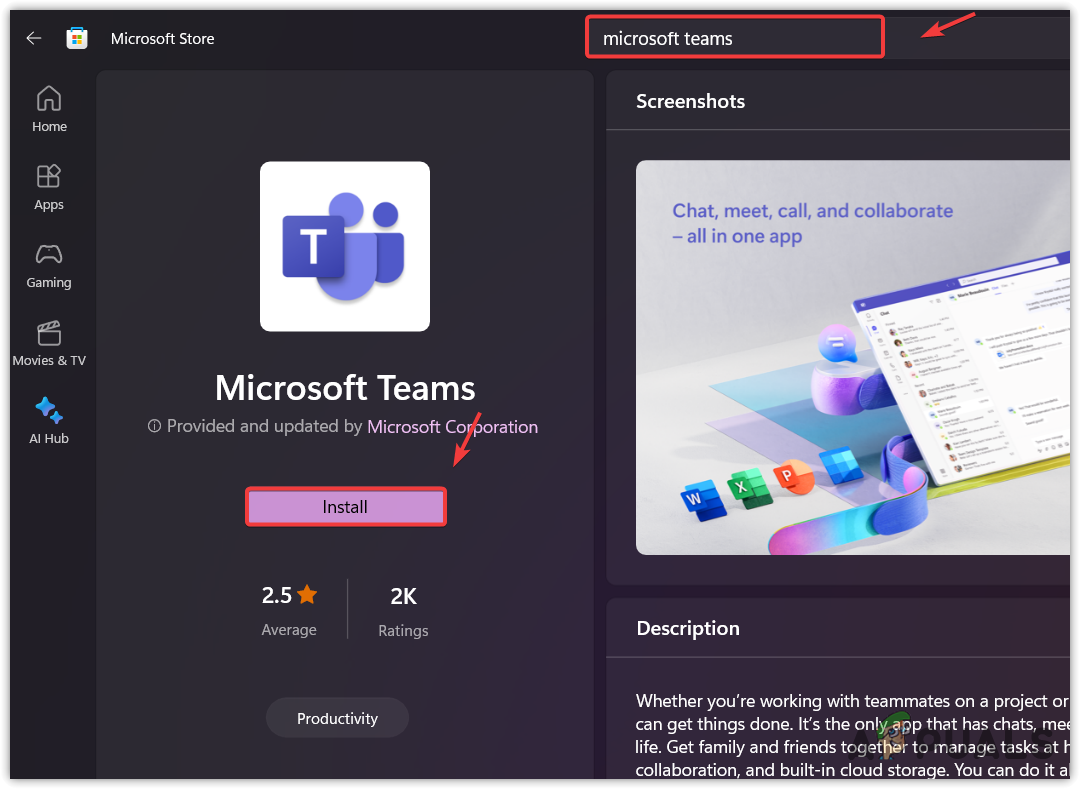1080x789 pixels.
Task: Click the description paragraph text
Action: [852, 735]
